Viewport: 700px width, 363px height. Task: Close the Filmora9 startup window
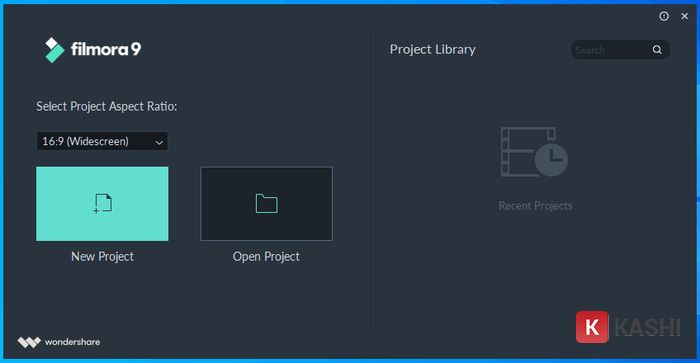pyautogui.click(x=684, y=16)
